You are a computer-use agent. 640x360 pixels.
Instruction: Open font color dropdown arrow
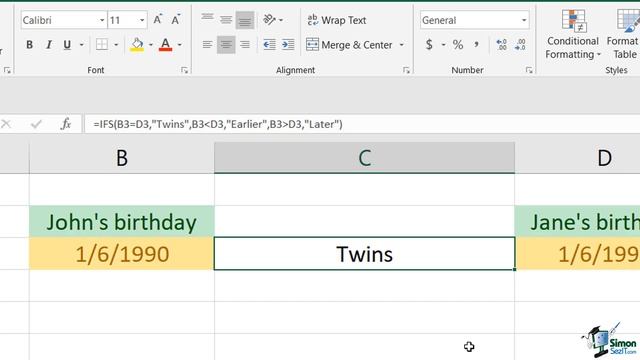point(180,44)
